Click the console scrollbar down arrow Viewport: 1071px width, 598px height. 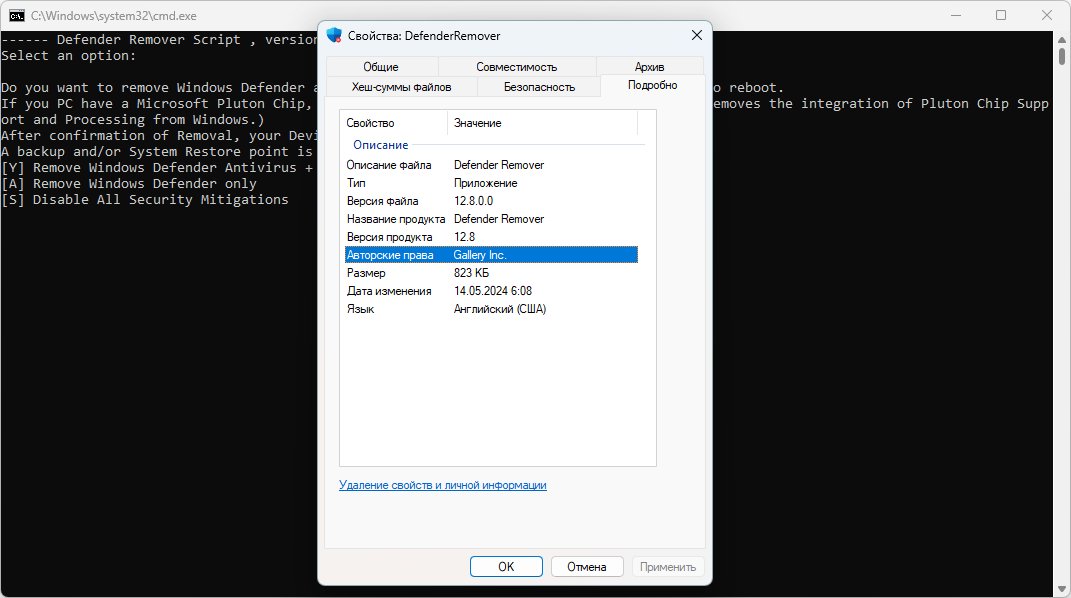click(1061, 589)
